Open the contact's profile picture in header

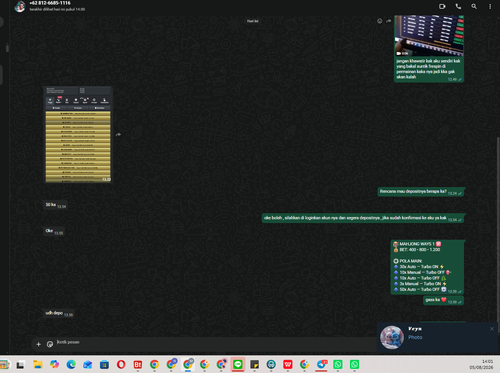(20, 6)
